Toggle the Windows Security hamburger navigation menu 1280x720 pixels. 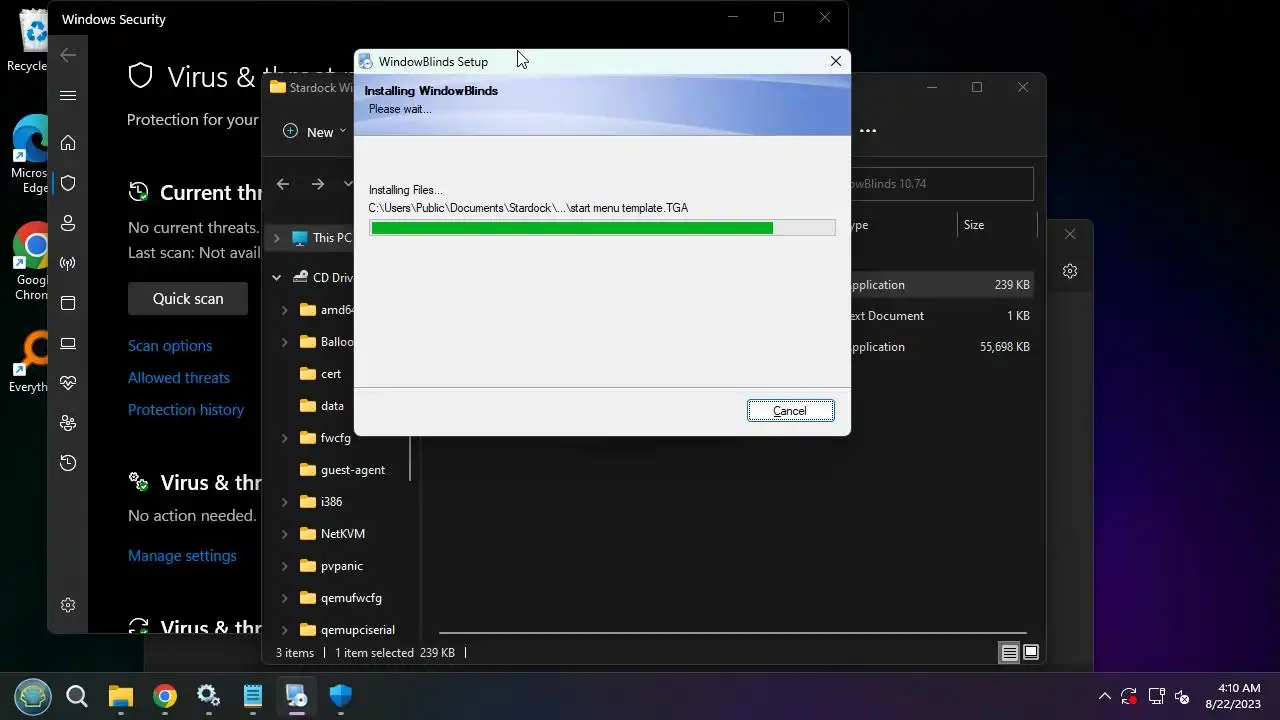[68, 95]
